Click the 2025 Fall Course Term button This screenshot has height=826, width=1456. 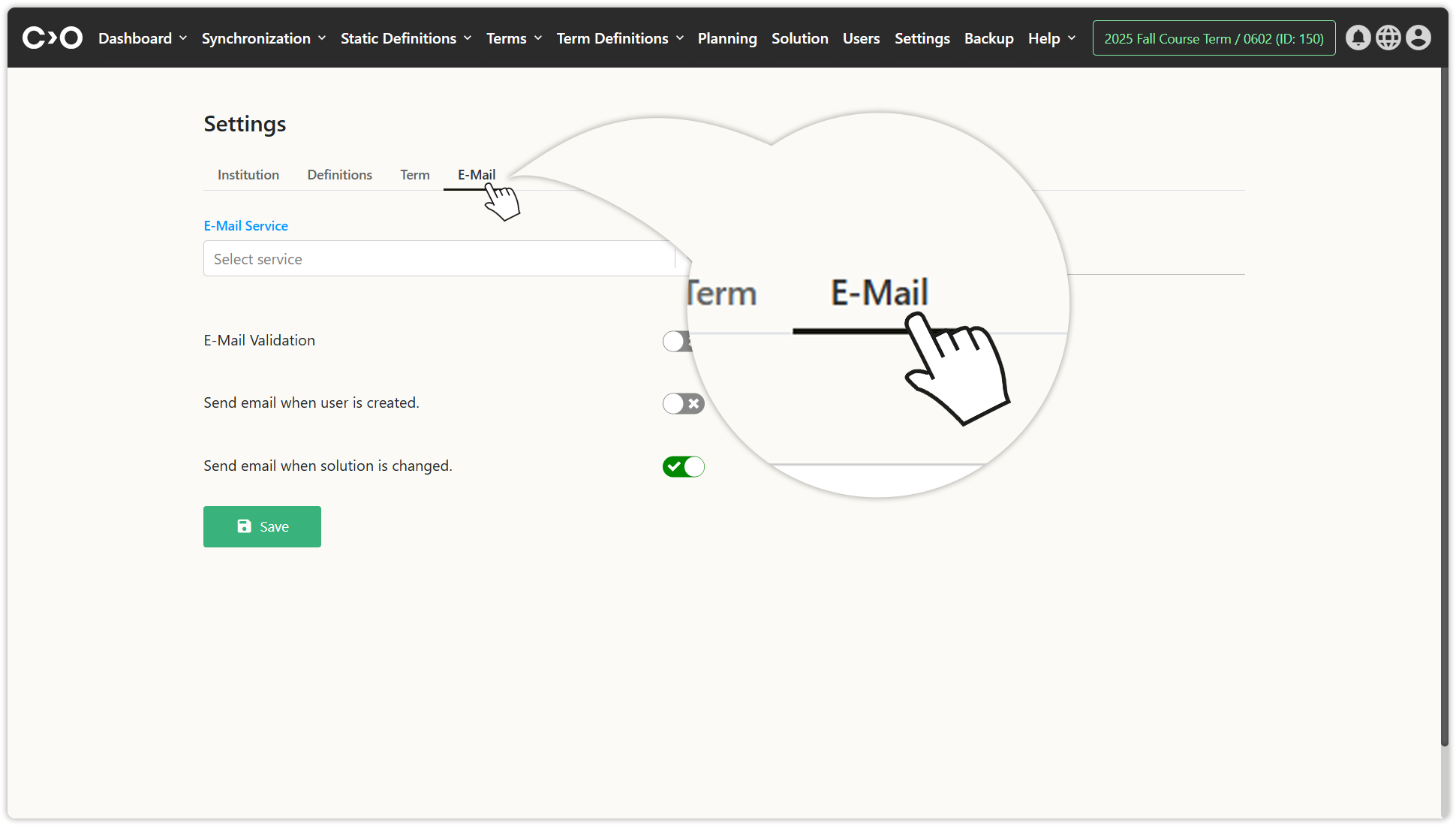pyautogui.click(x=1214, y=38)
